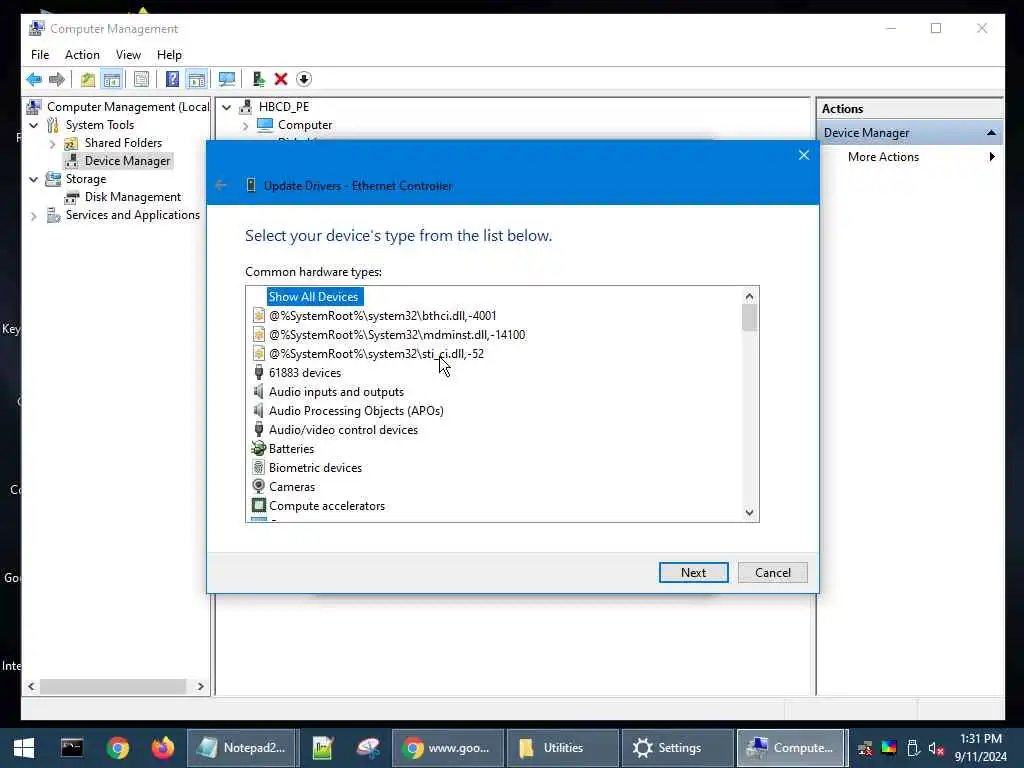Launch Chrome from the taskbar

click(118, 748)
